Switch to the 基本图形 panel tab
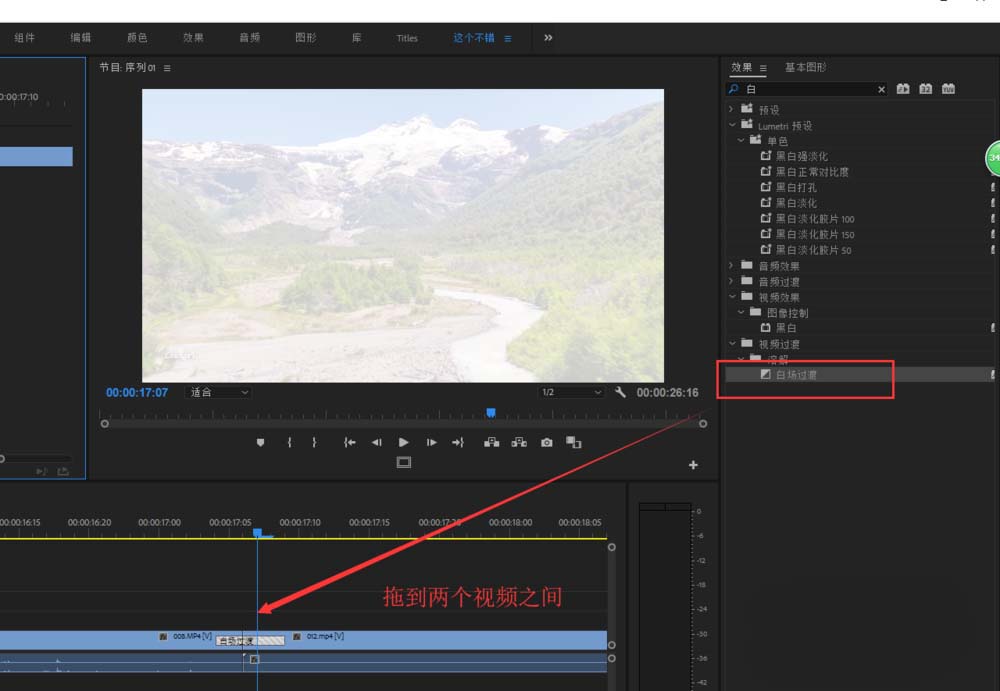This screenshot has height=691, width=1000. point(805,67)
